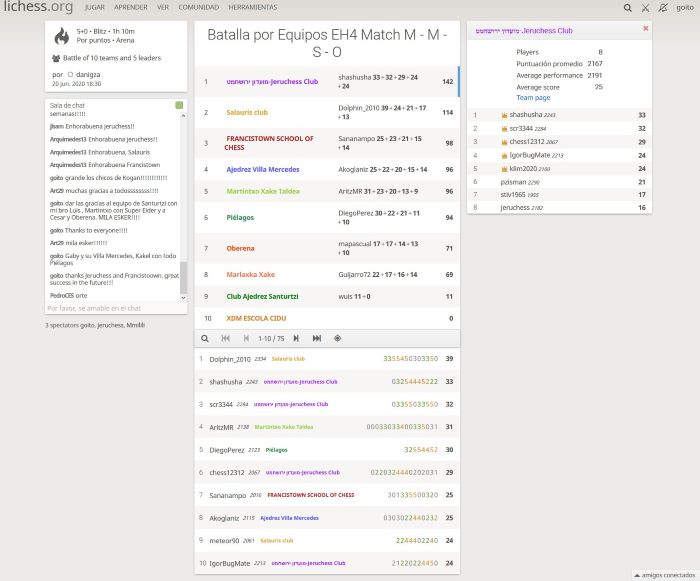Image resolution: width=700 pixels, height=581 pixels.
Task: Open challenges via crossed swords icon
Action: tap(645, 7)
